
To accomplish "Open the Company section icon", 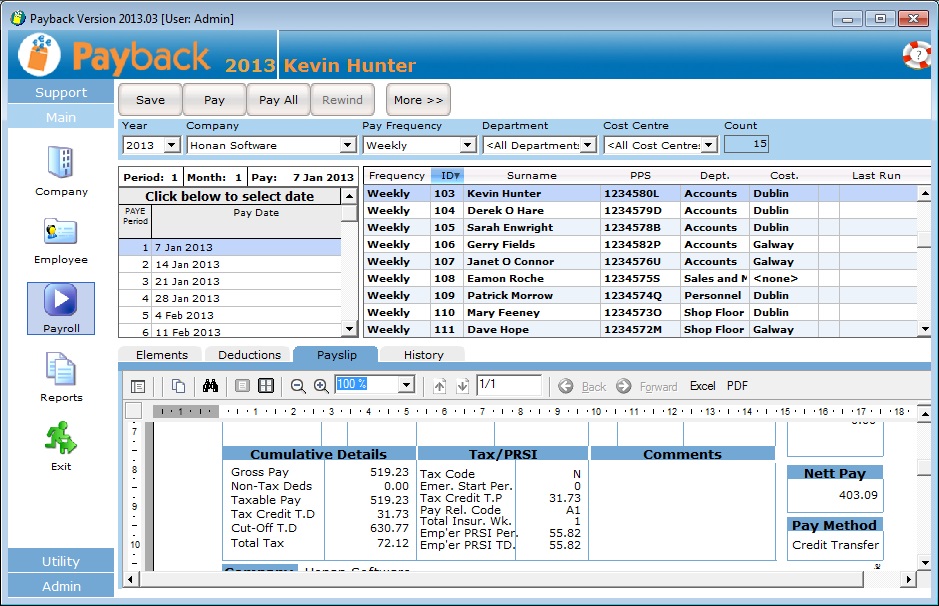I will (x=61, y=163).
